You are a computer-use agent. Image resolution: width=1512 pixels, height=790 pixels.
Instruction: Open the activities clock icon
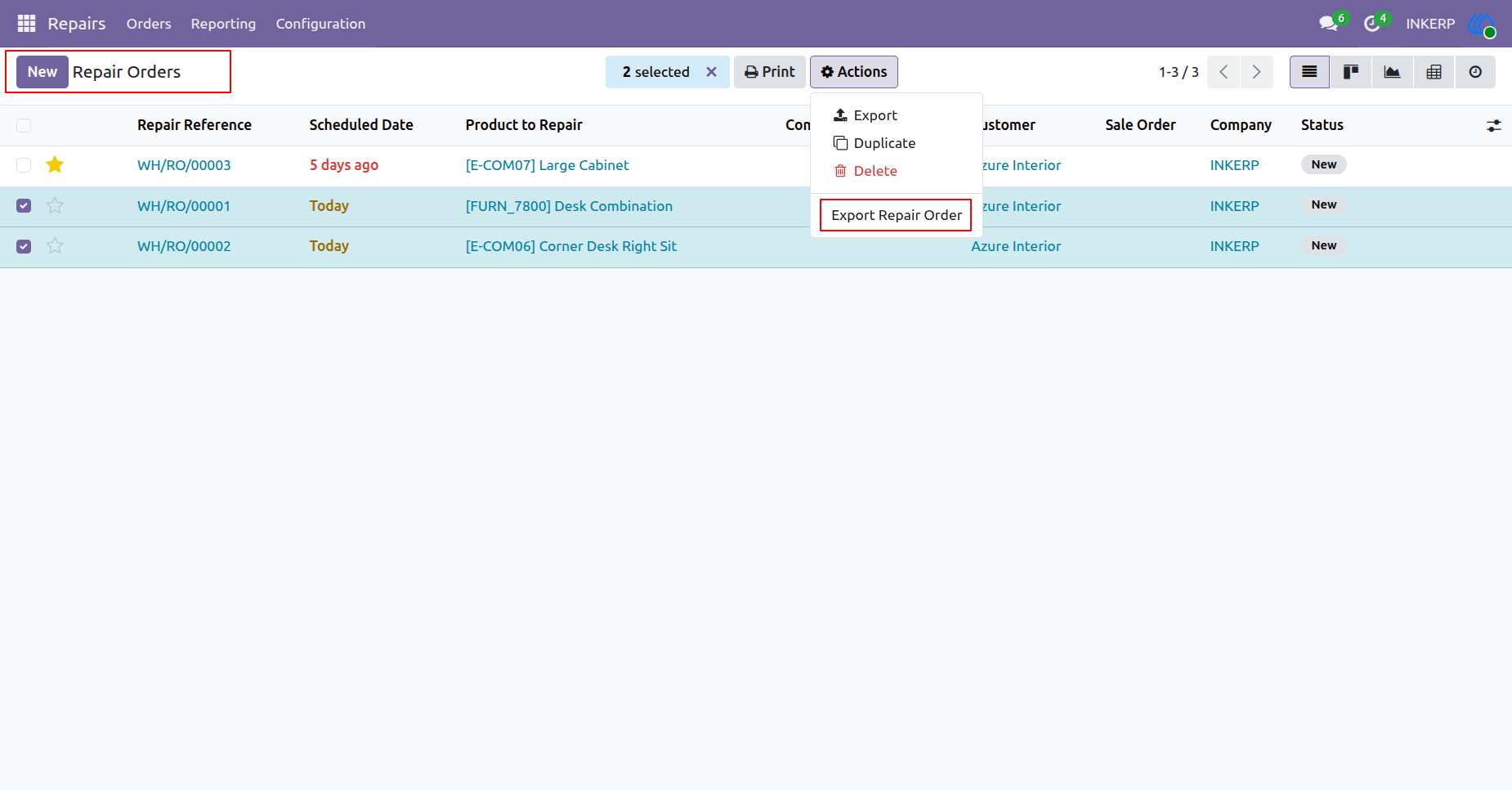click(x=1372, y=24)
